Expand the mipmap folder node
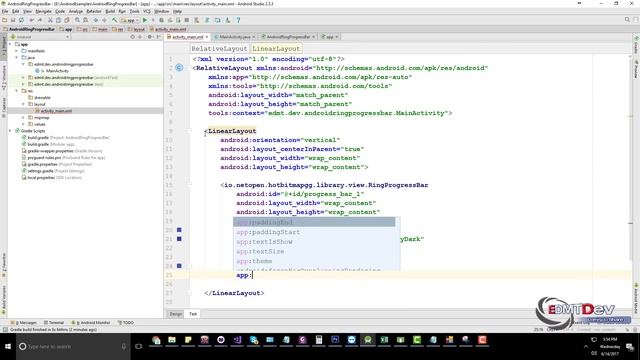Viewport: 640px width, 360px height. point(23,118)
